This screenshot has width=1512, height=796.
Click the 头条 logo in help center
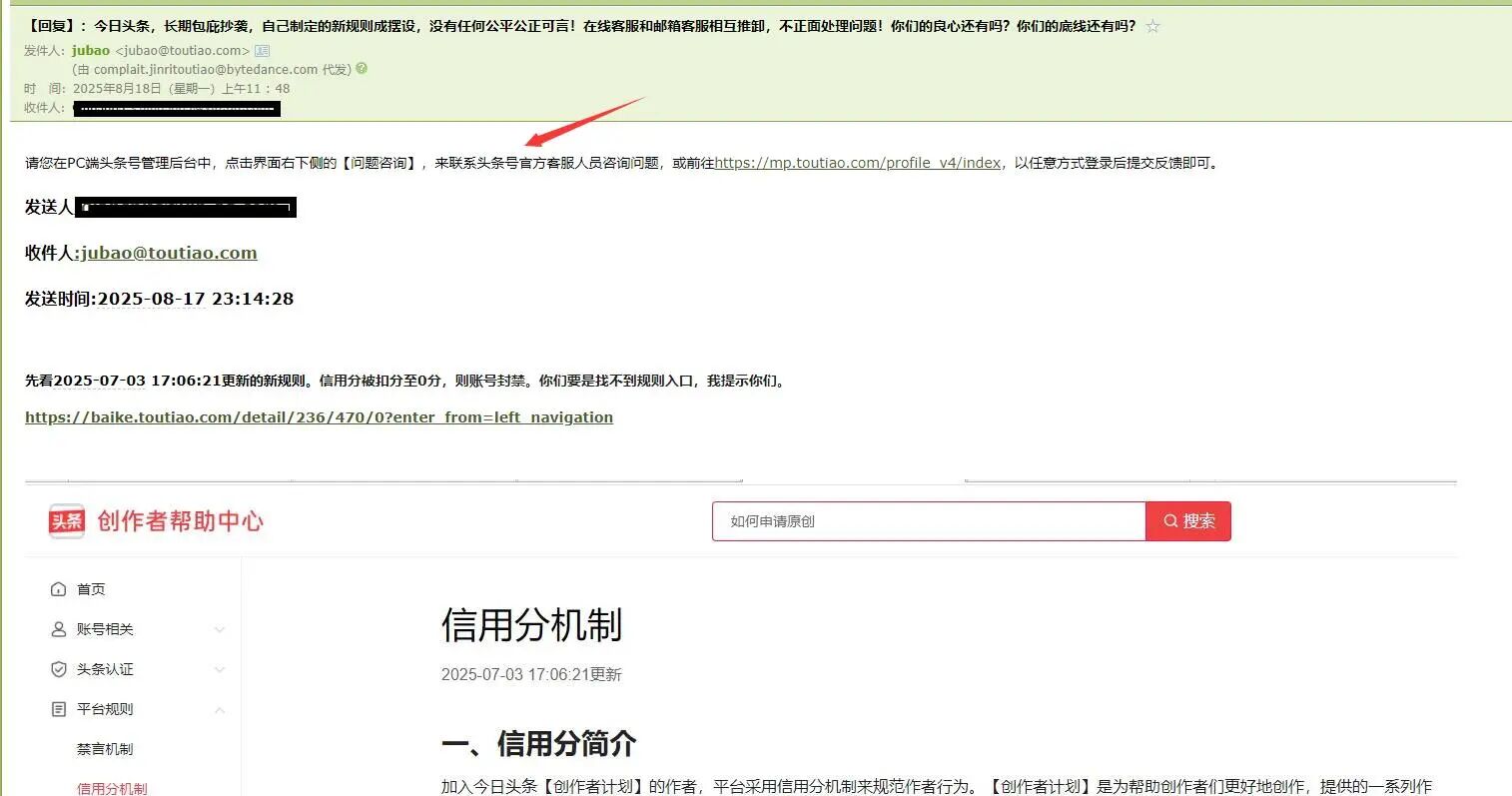[67, 520]
